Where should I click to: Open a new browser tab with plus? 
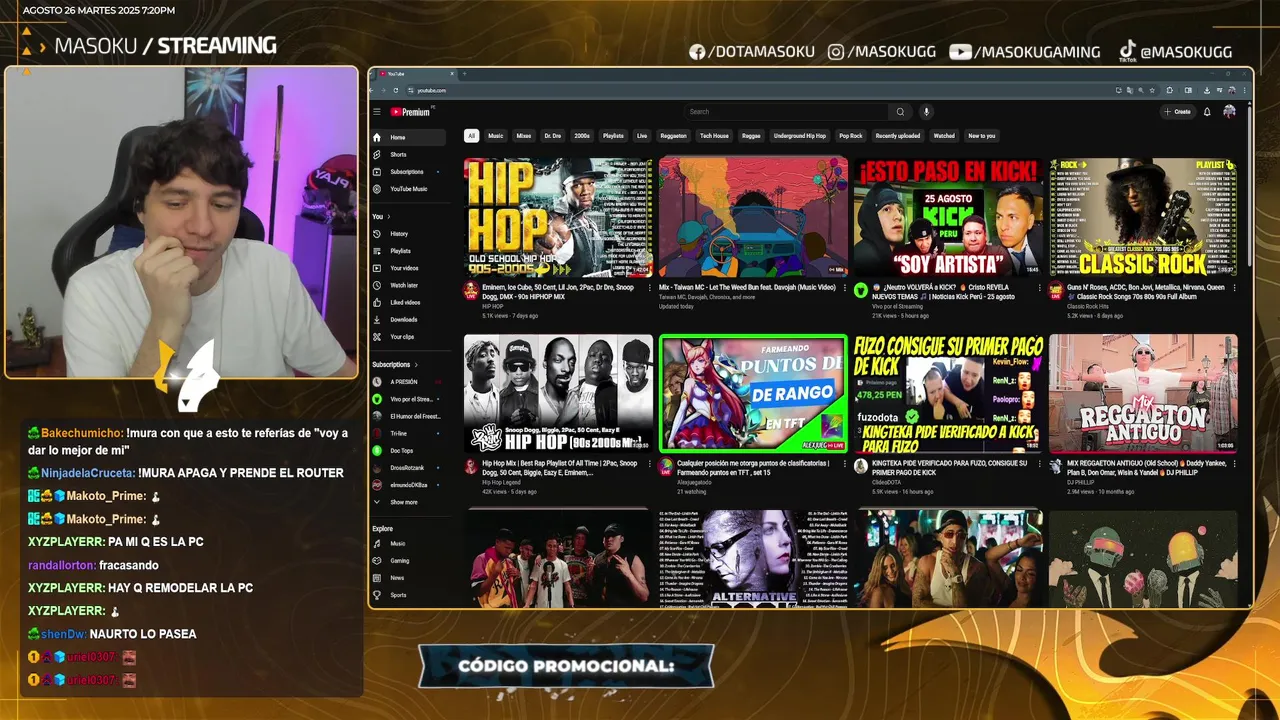(463, 74)
